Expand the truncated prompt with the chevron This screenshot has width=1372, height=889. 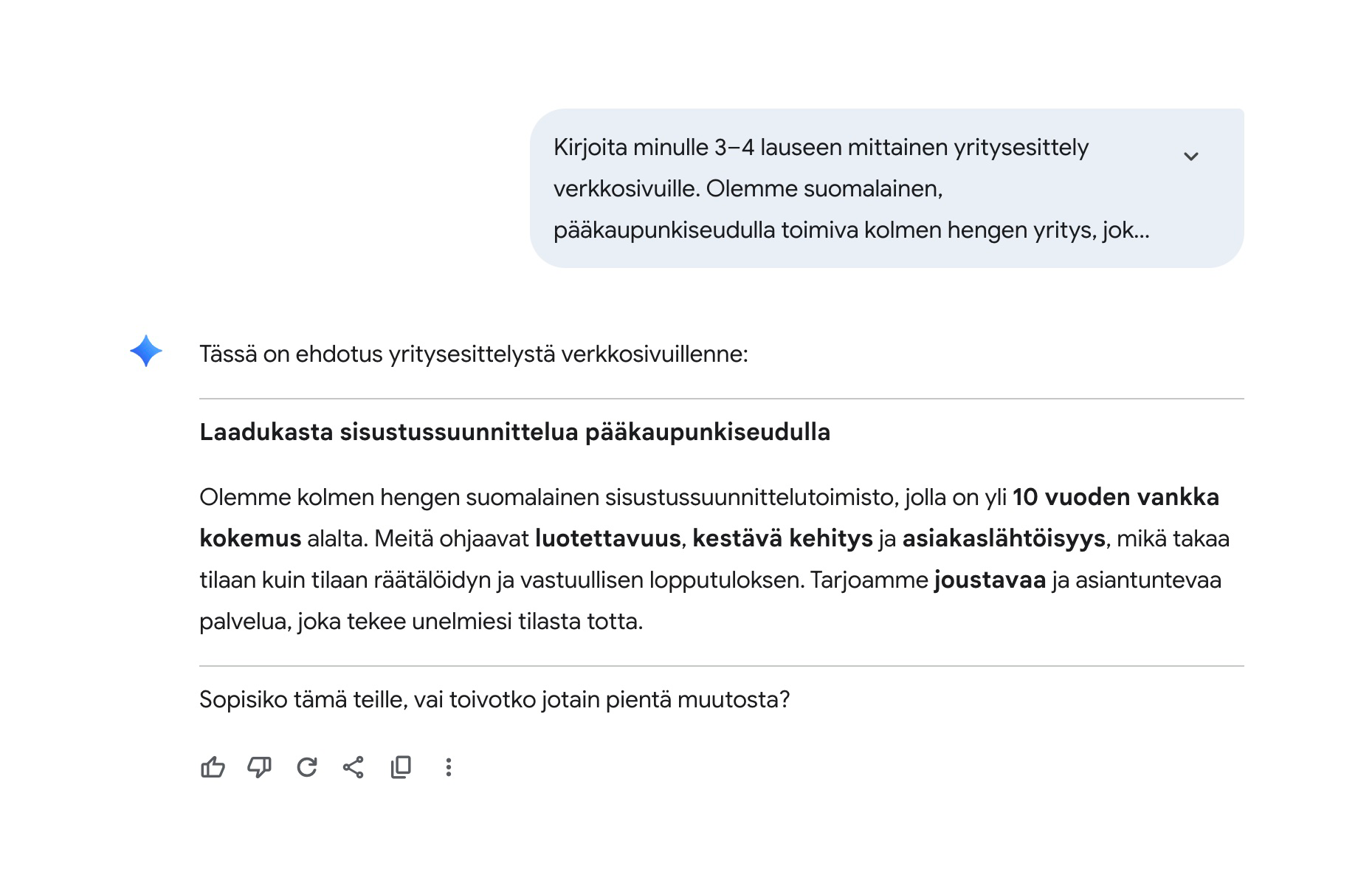click(1190, 156)
